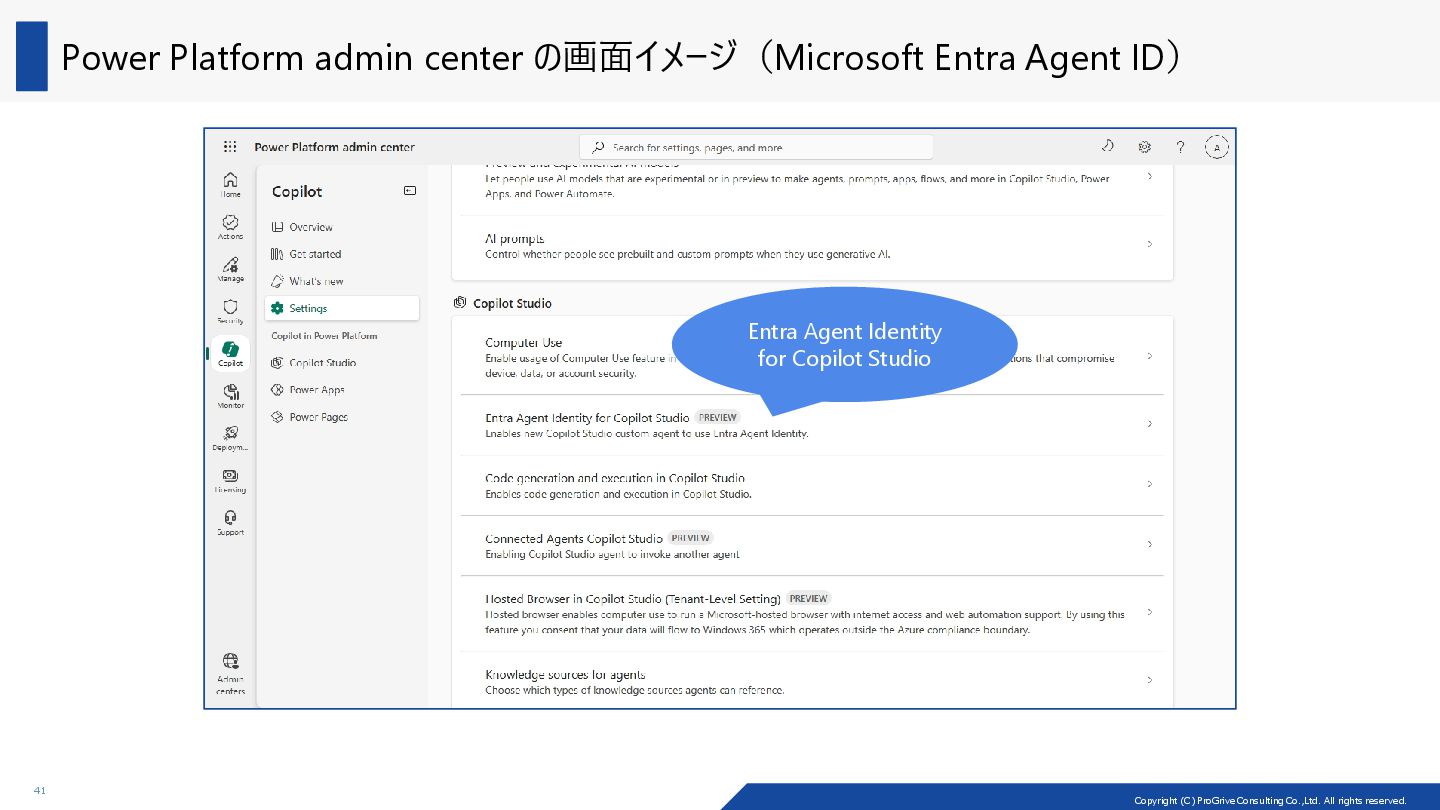
Task: Expand Hosted Browser setting chevron
Action: pos(1150,612)
